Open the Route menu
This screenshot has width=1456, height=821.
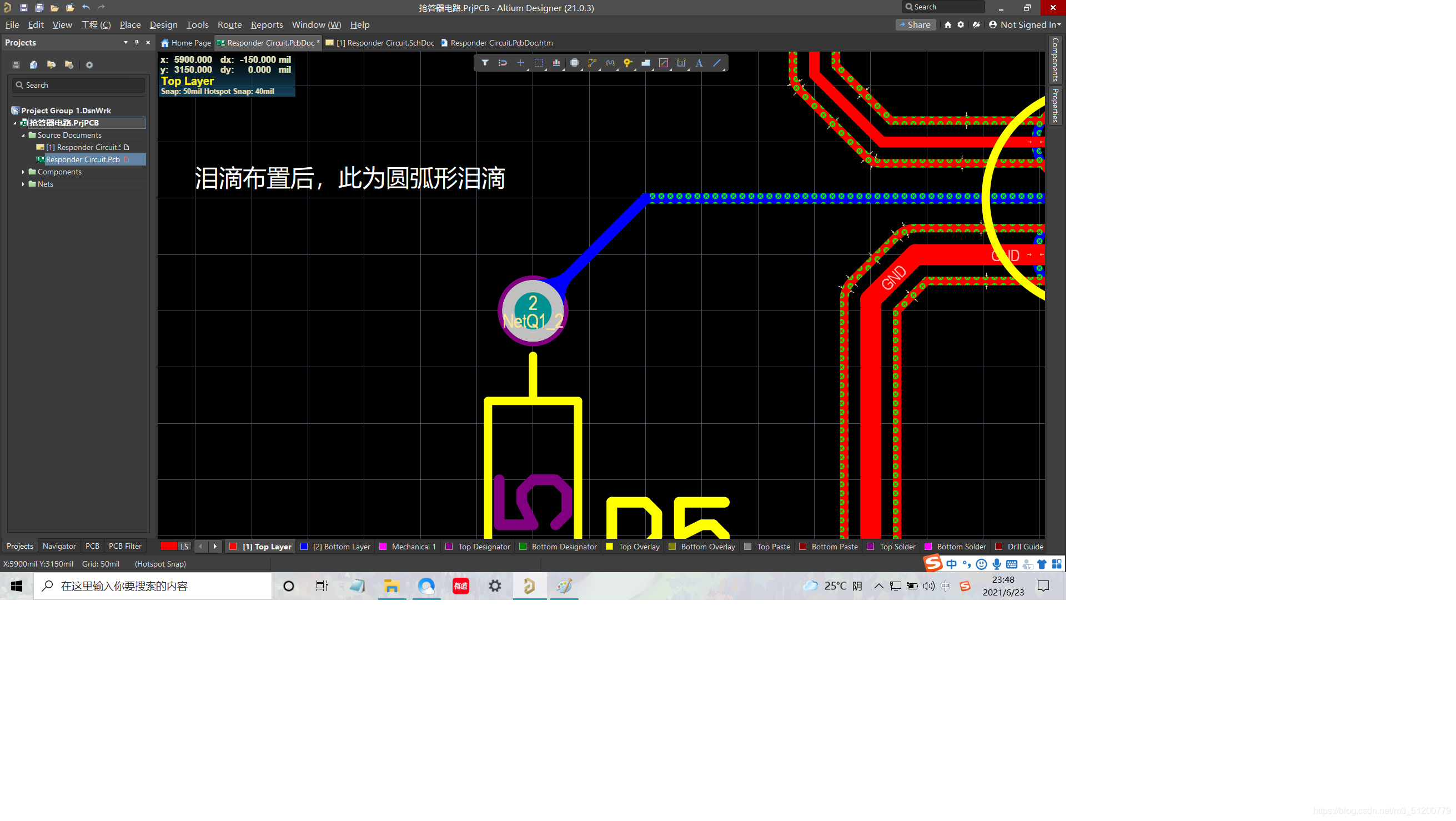[229, 24]
